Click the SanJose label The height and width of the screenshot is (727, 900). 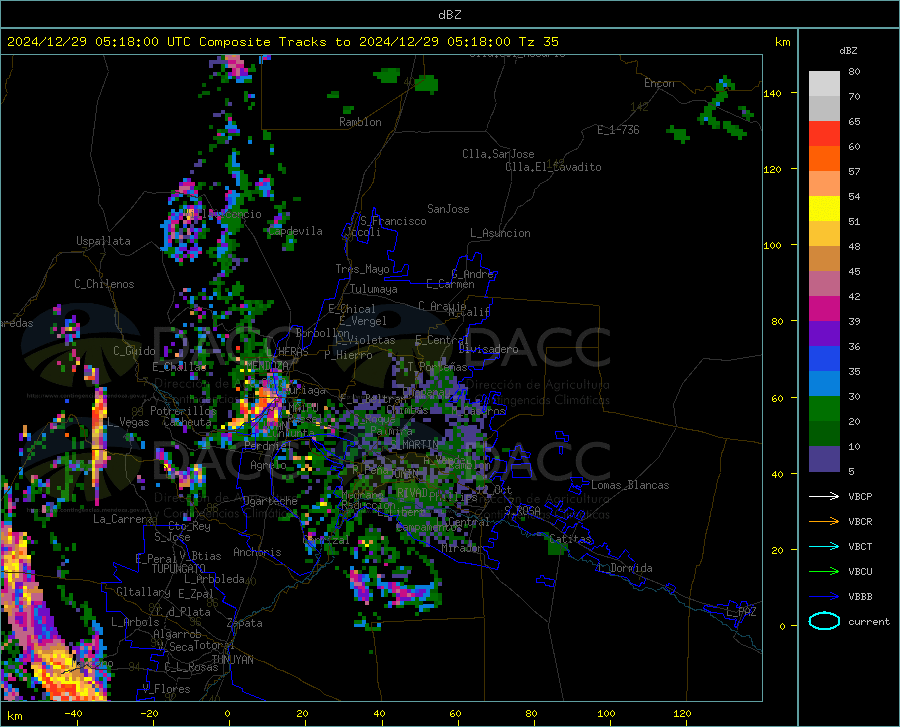tap(448, 209)
